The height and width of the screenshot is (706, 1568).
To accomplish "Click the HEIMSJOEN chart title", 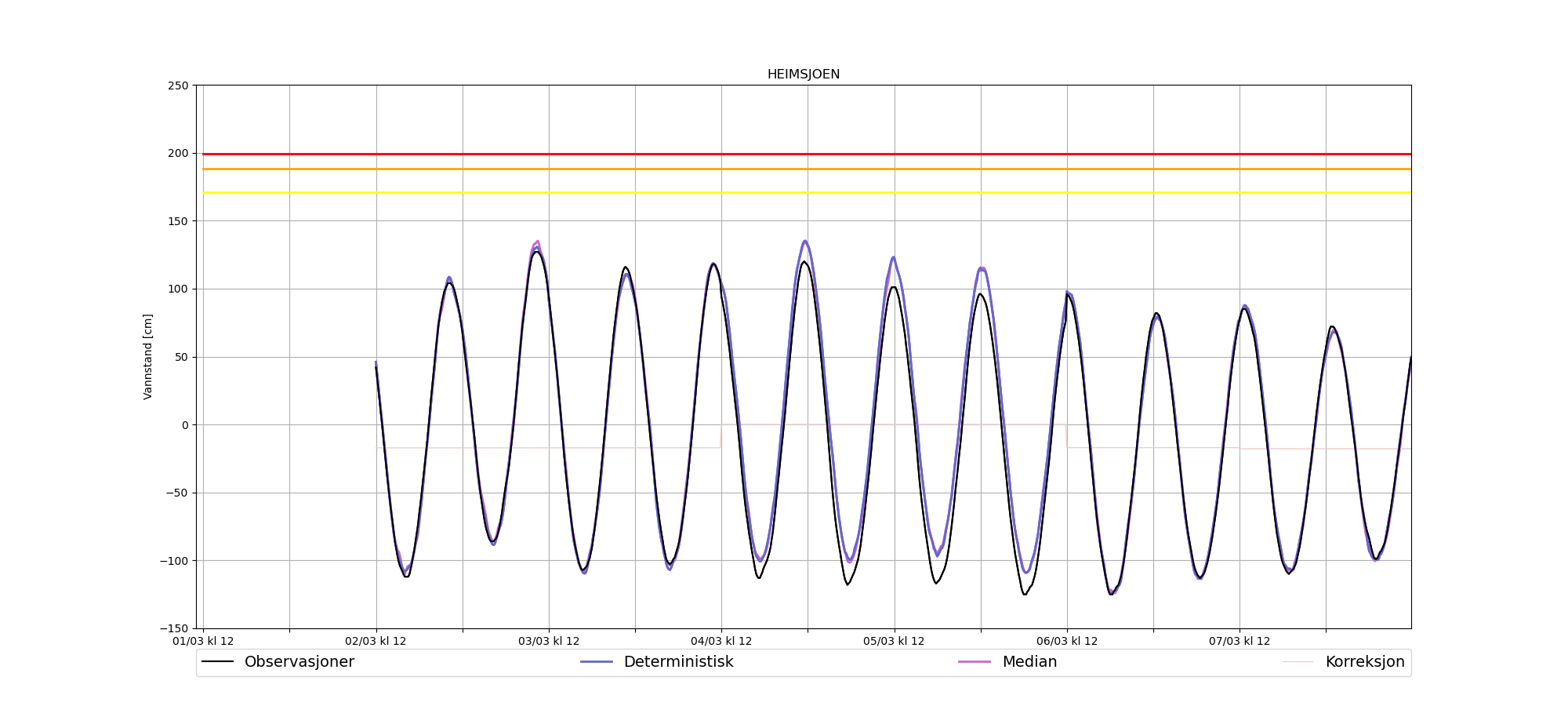I will click(x=803, y=75).
